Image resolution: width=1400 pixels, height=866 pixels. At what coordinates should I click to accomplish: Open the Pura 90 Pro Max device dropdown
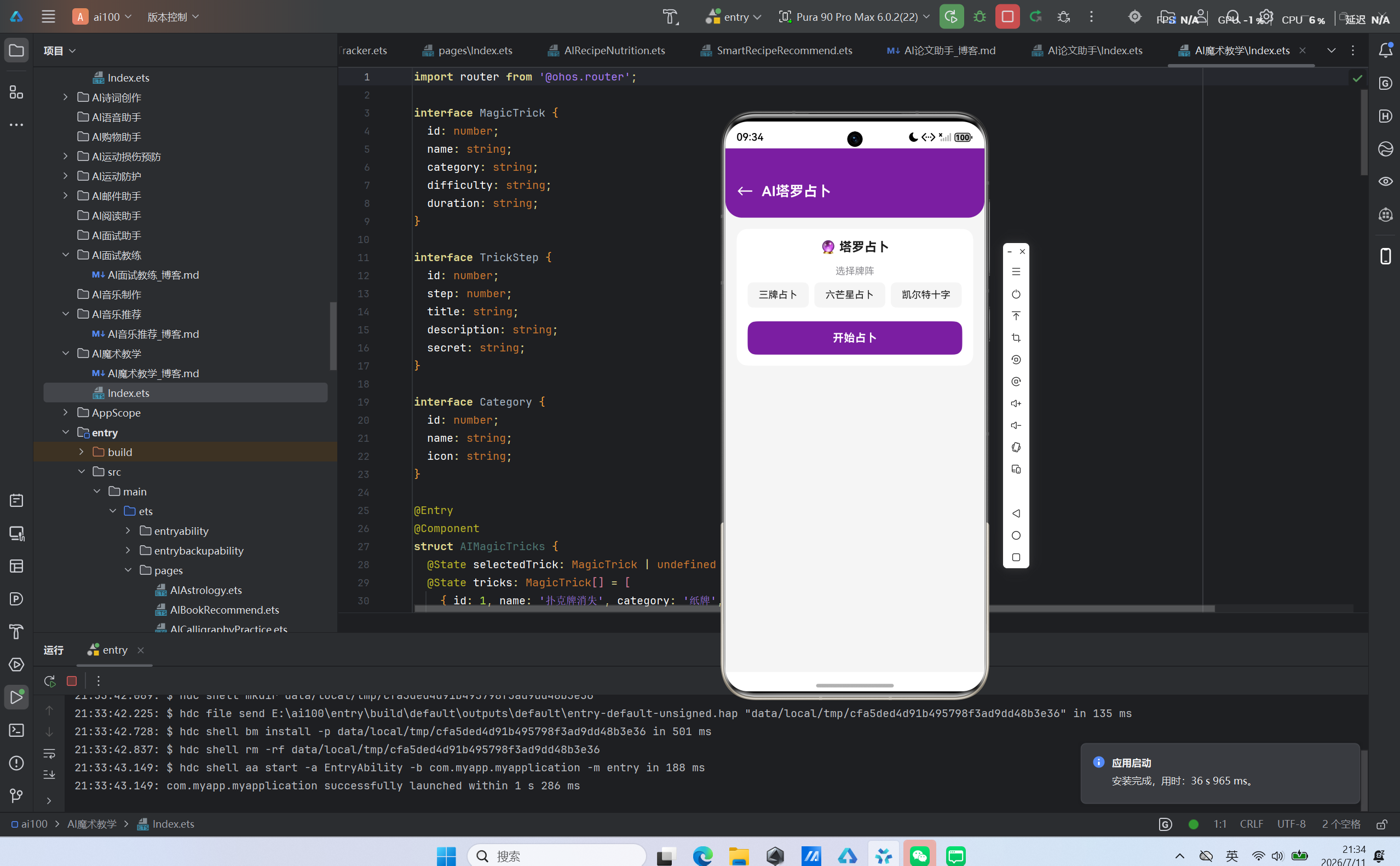click(854, 16)
